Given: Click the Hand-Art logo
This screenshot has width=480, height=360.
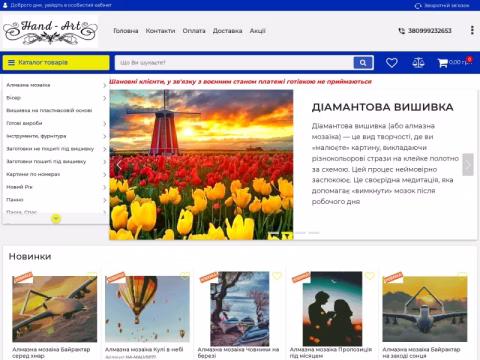Looking at the screenshot, I should [50, 31].
